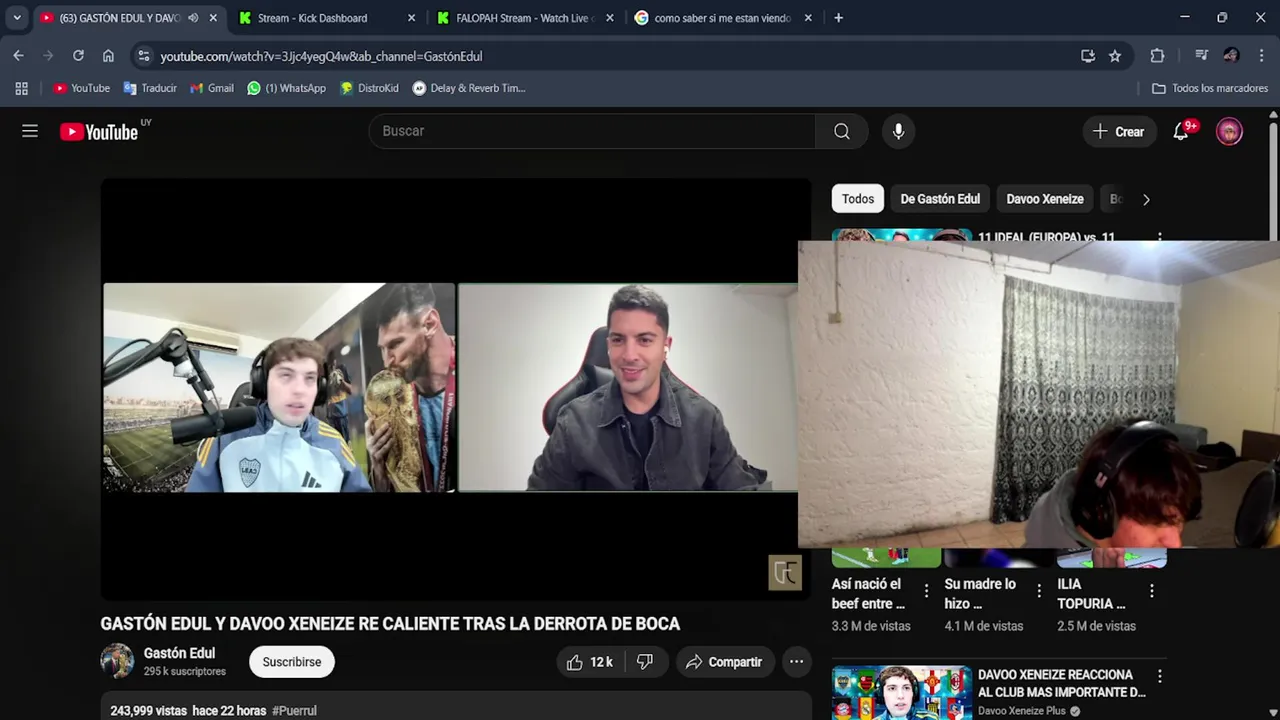
Task: Open the channel watermark in video corner
Action: pyautogui.click(x=785, y=573)
